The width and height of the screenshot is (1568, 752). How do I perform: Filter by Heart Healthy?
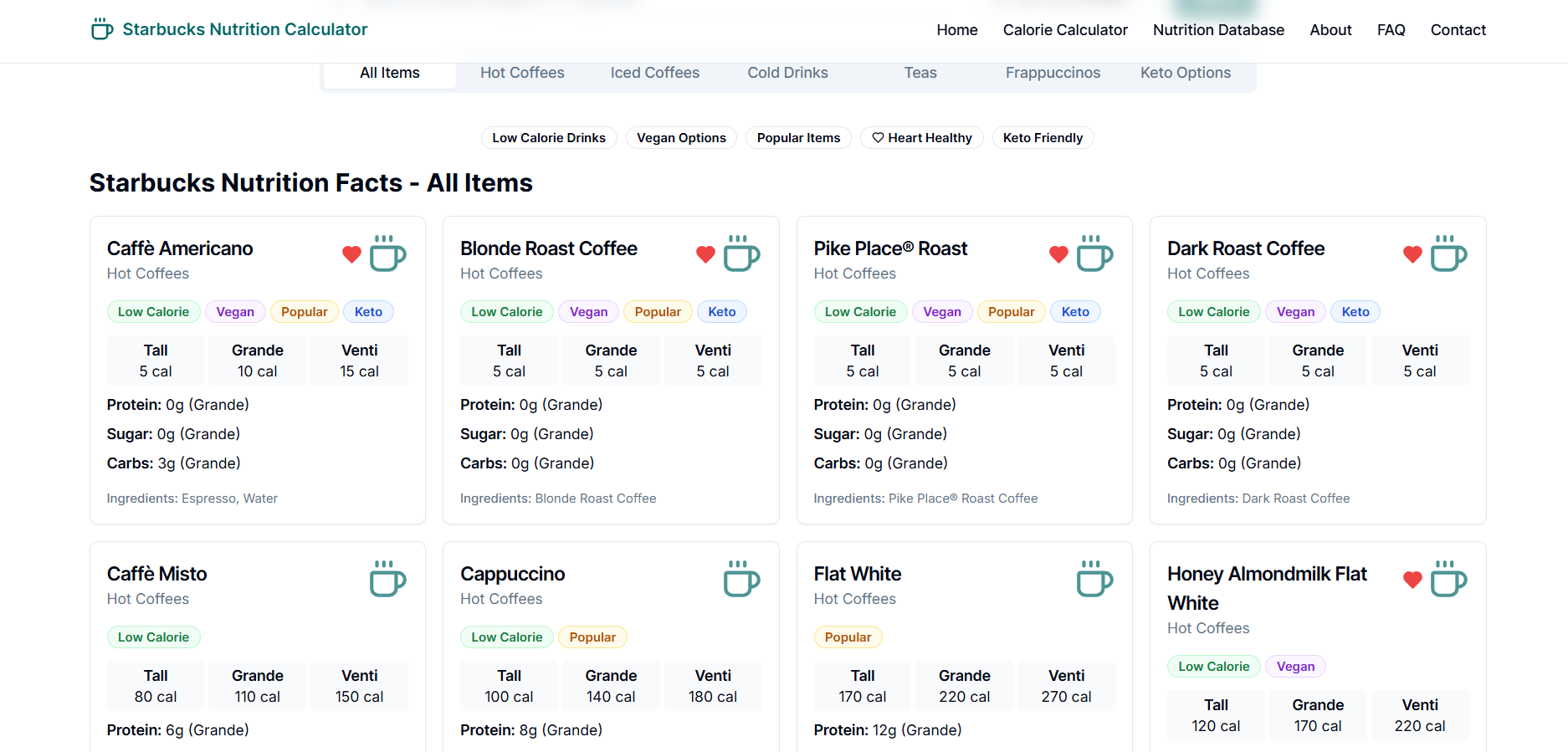point(921,138)
